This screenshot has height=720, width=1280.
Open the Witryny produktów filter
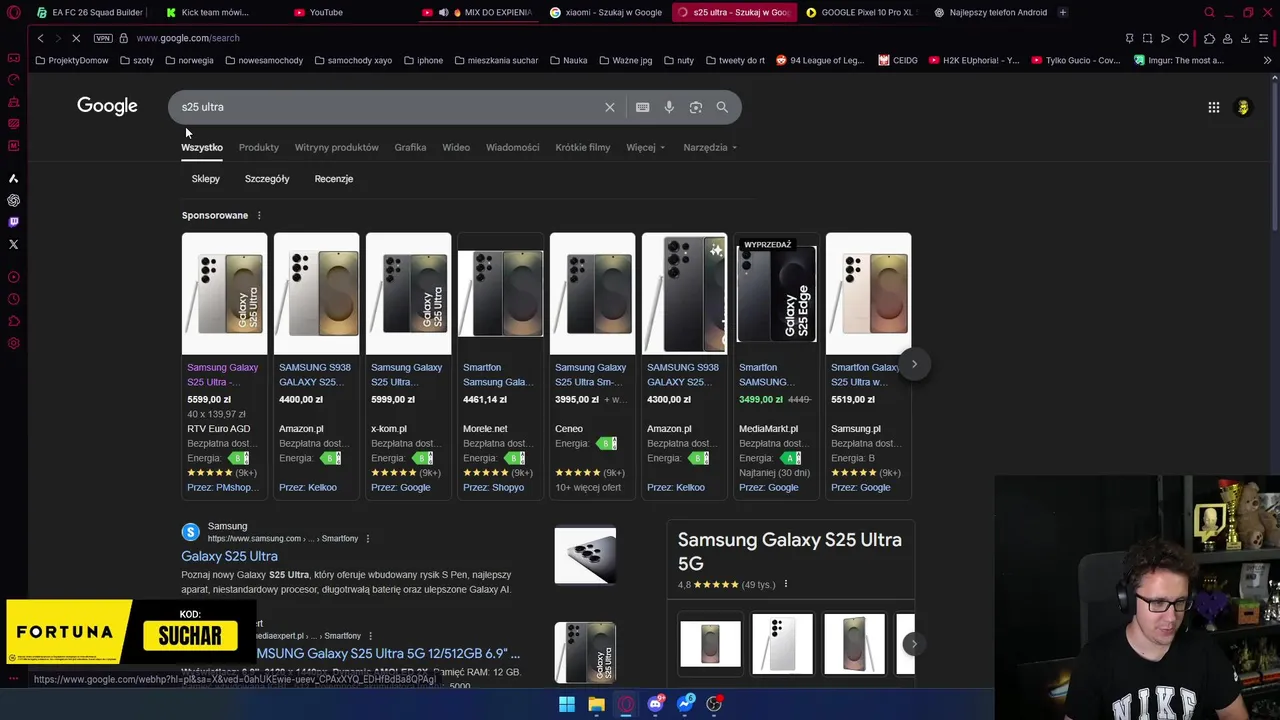pyautogui.click(x=336, y=147)
